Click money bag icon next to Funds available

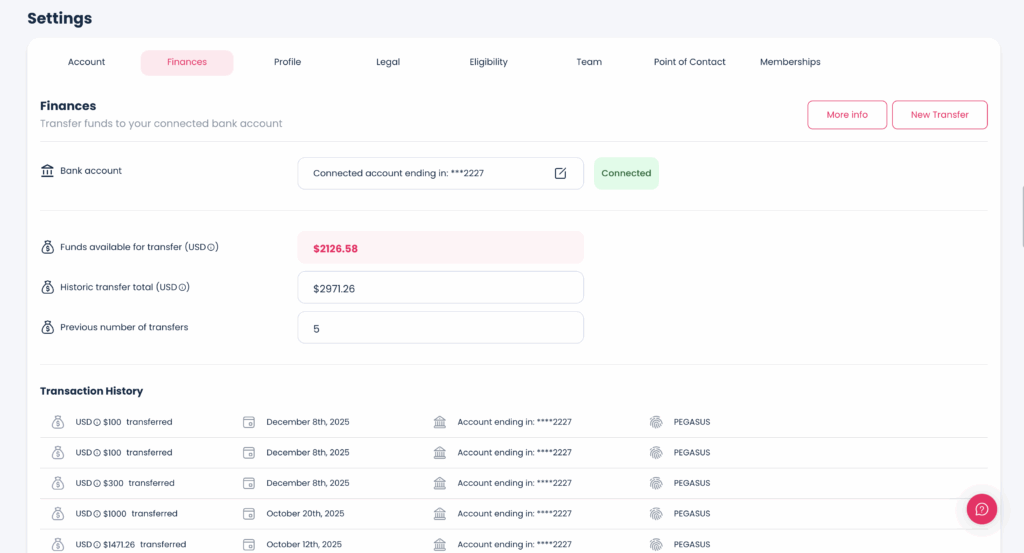click(x=47, y=247)
